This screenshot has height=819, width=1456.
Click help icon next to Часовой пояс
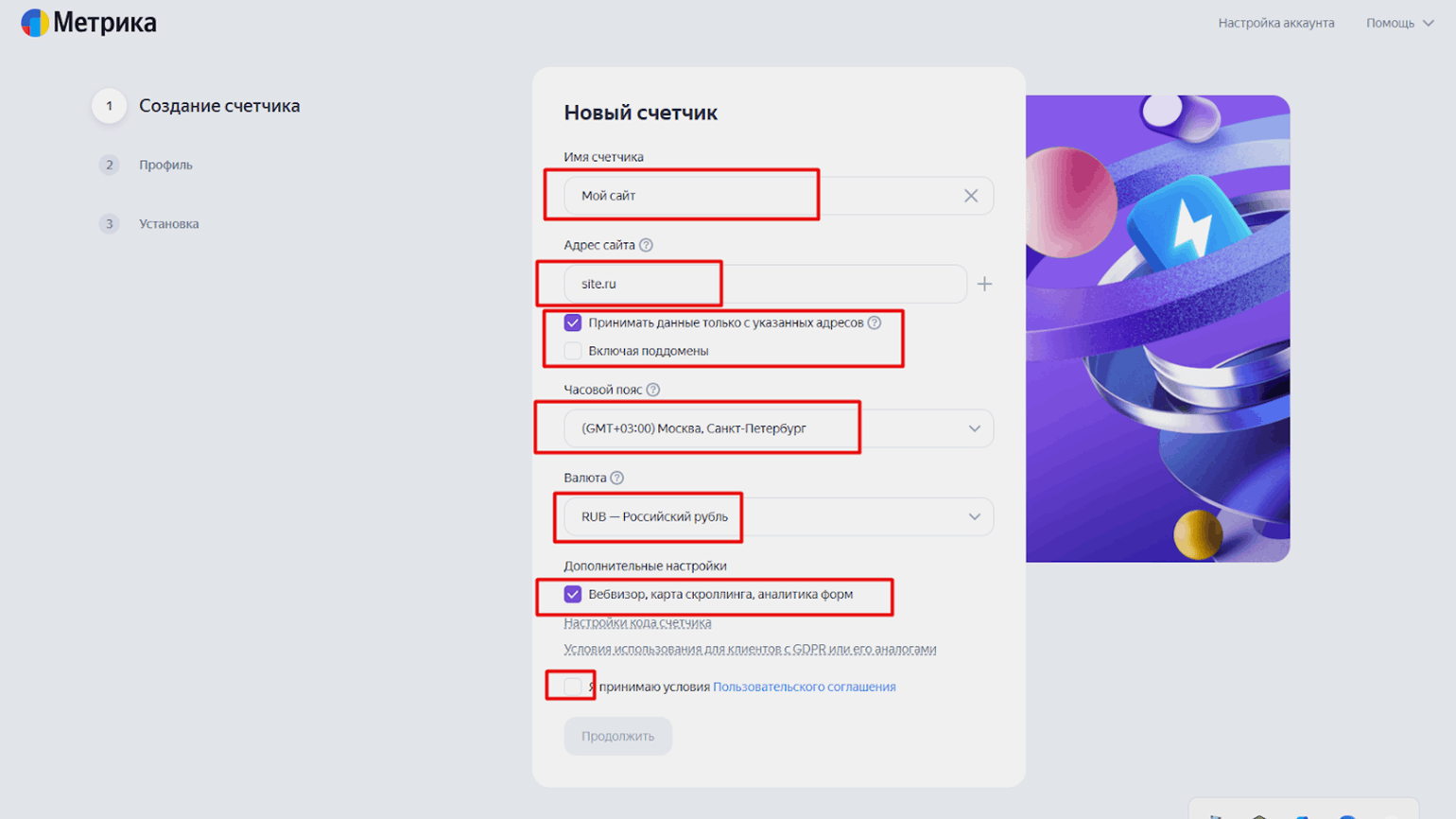point(653,390)
